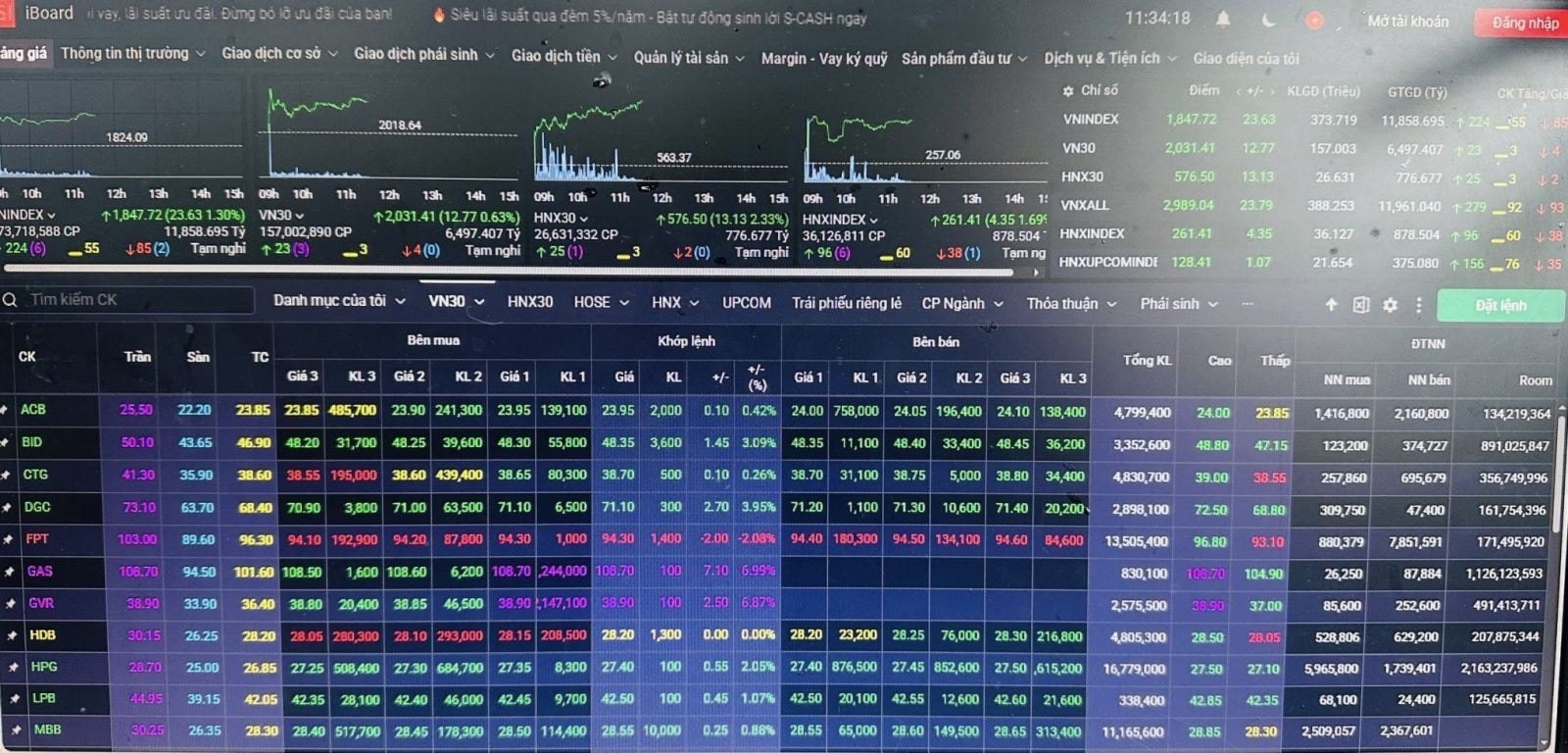
Task: Focus the Tìm kiếm CK search field
Action: coord(137,300)
